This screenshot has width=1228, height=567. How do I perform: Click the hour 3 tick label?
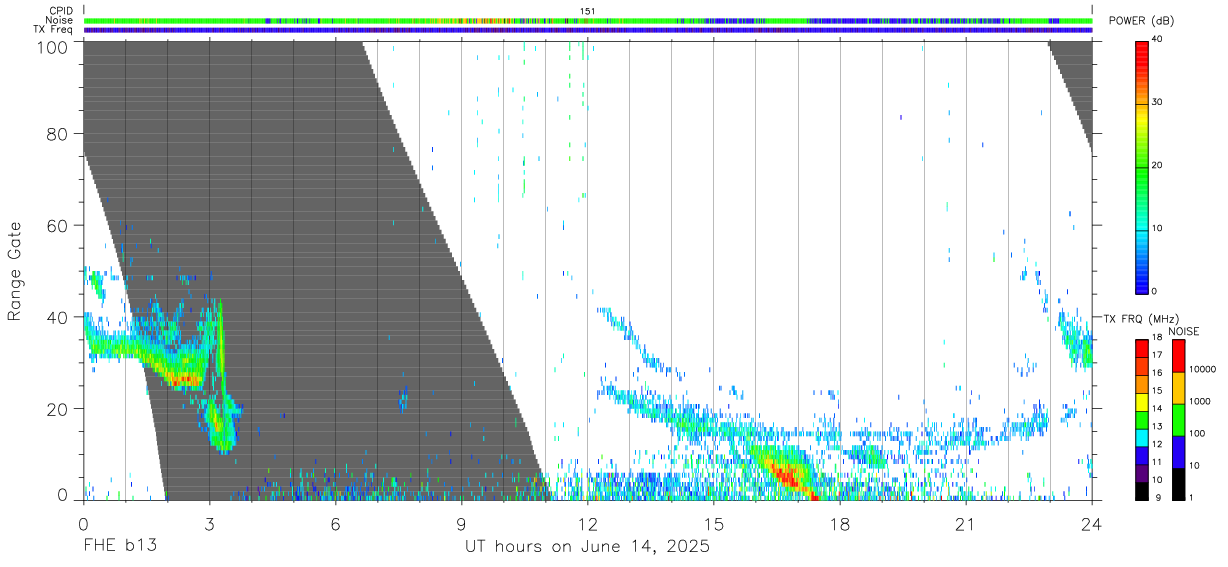pos(210,524)
